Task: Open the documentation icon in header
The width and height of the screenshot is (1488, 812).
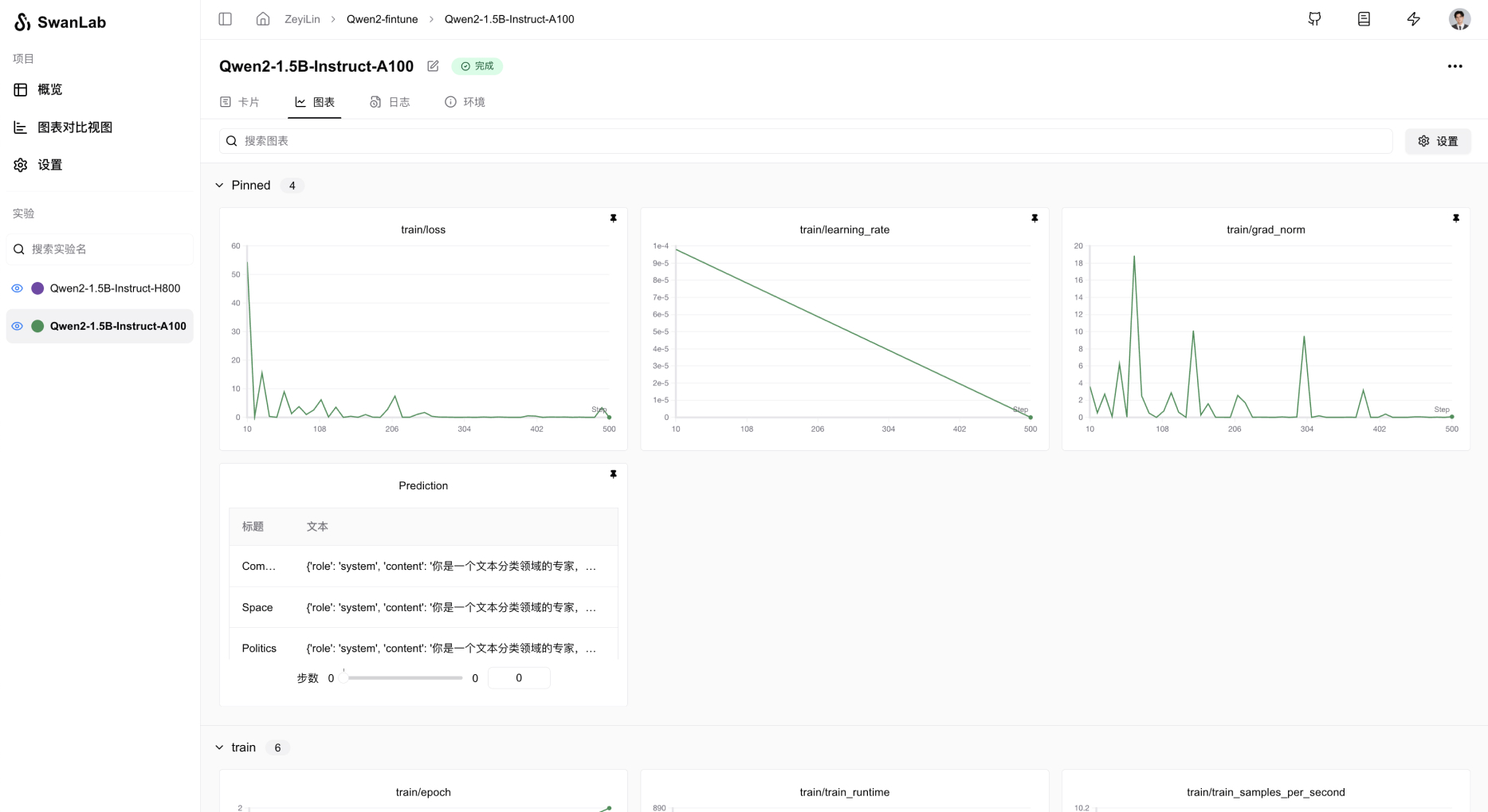Action: pos(1364,19)
